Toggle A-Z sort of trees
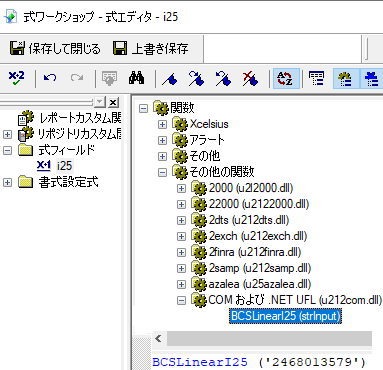 point(286,79)
